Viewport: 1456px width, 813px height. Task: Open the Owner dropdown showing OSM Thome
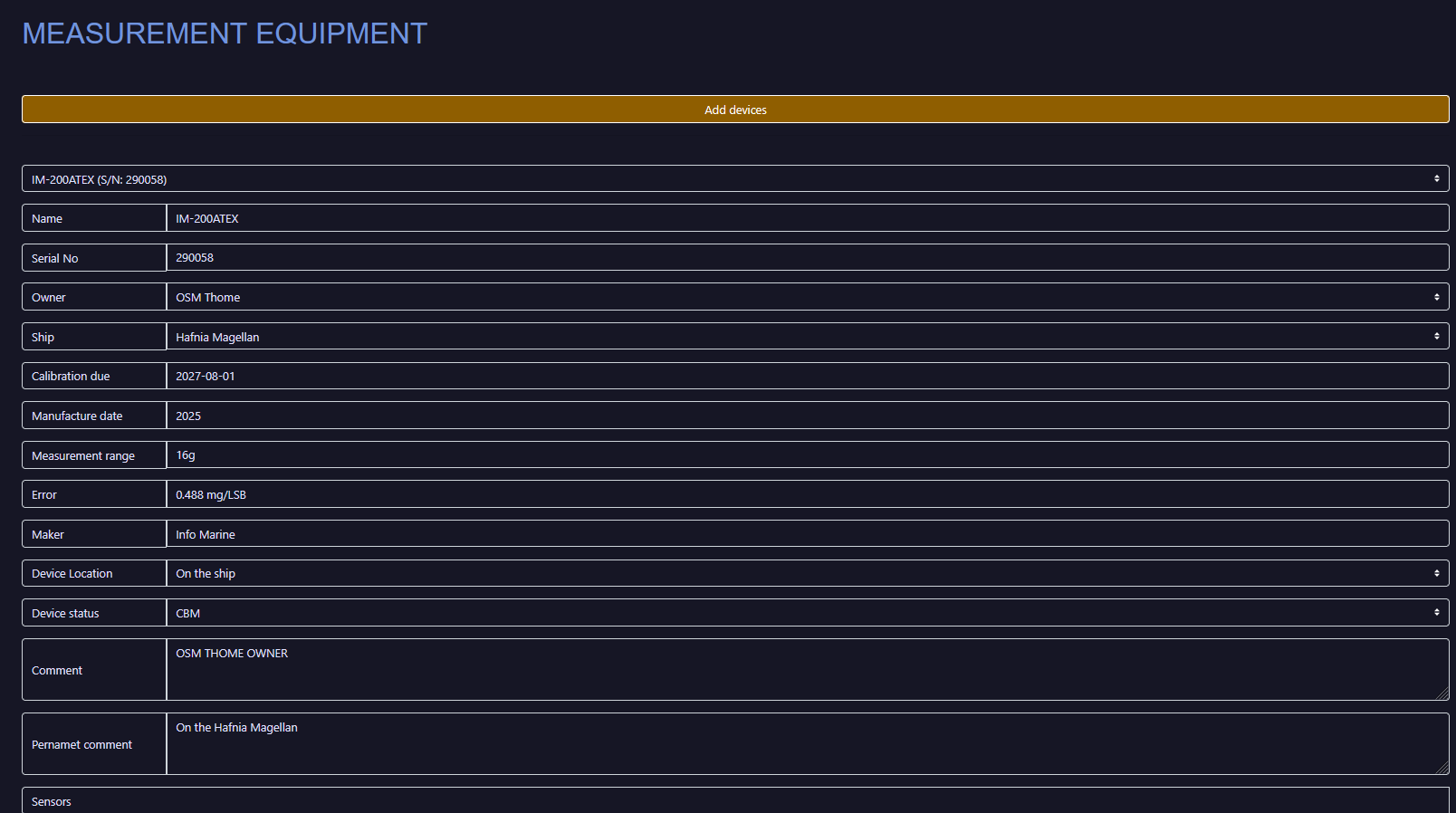pyautogui.click(x=806, y=297)
